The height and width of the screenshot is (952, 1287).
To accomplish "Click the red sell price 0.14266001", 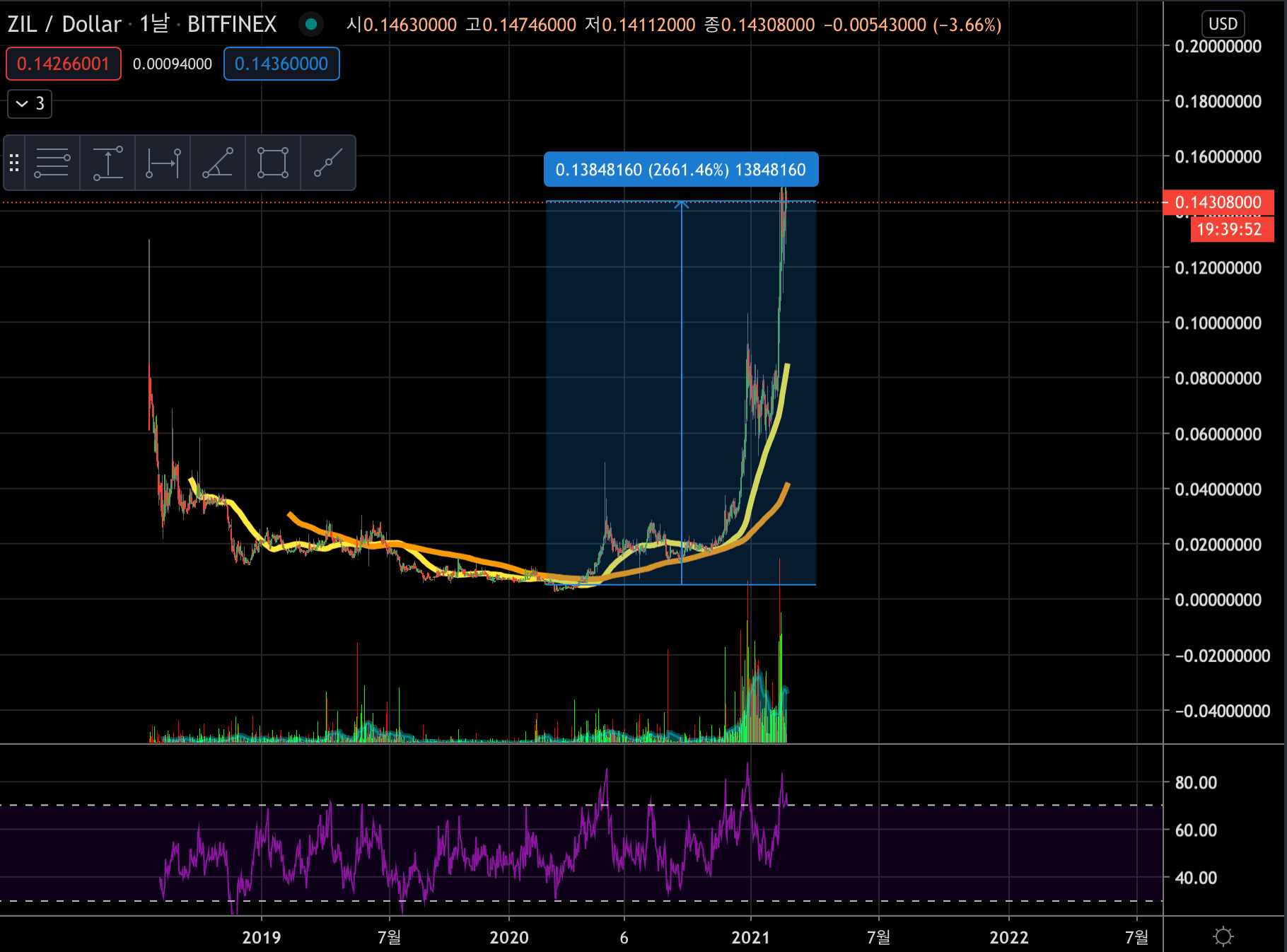I will 64,64.
